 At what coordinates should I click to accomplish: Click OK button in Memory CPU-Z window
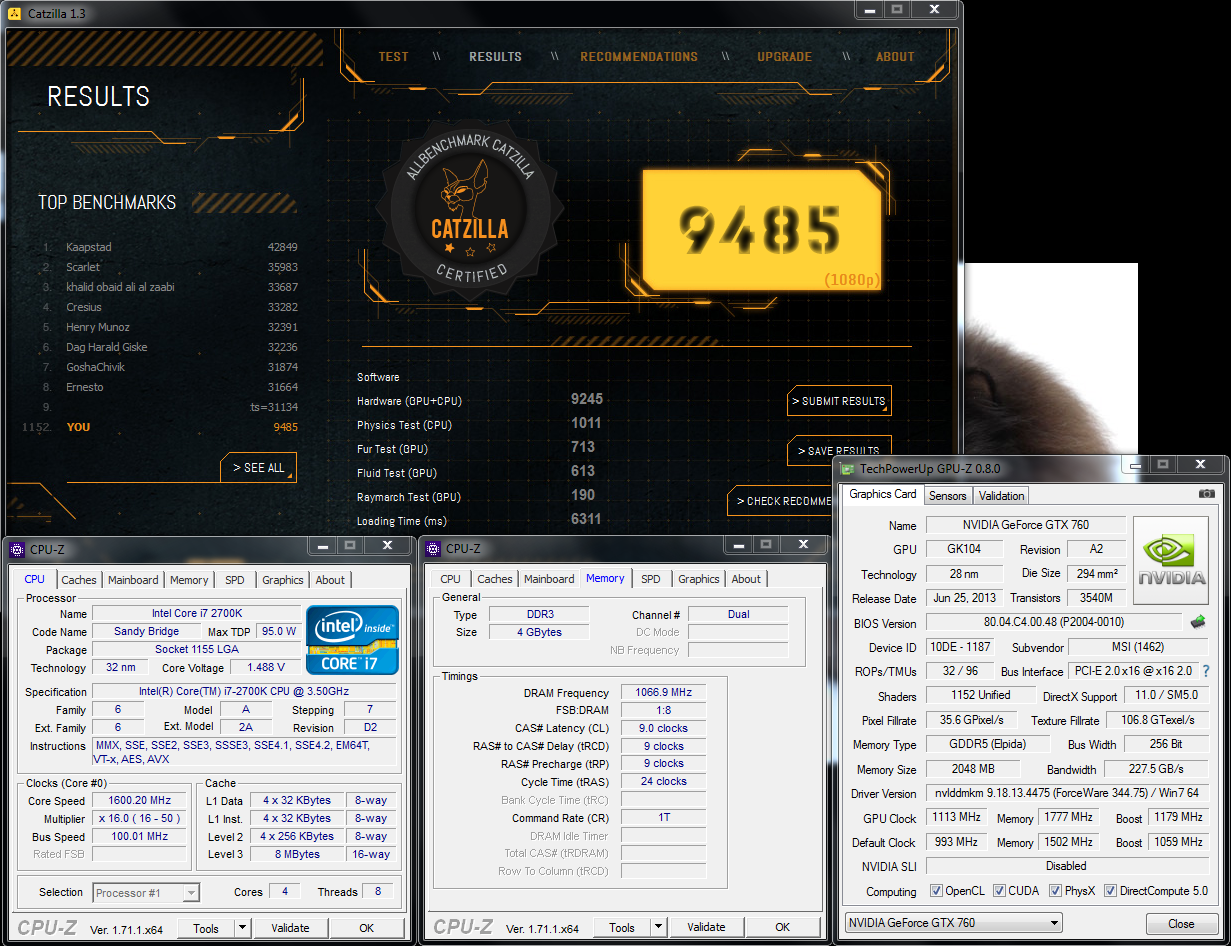coord(783,928)
